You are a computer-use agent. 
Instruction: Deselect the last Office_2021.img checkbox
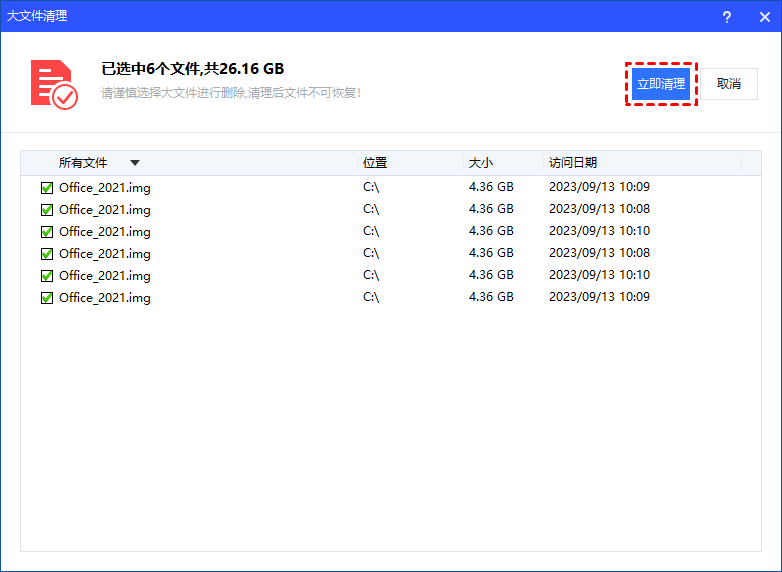click(47, 298)
